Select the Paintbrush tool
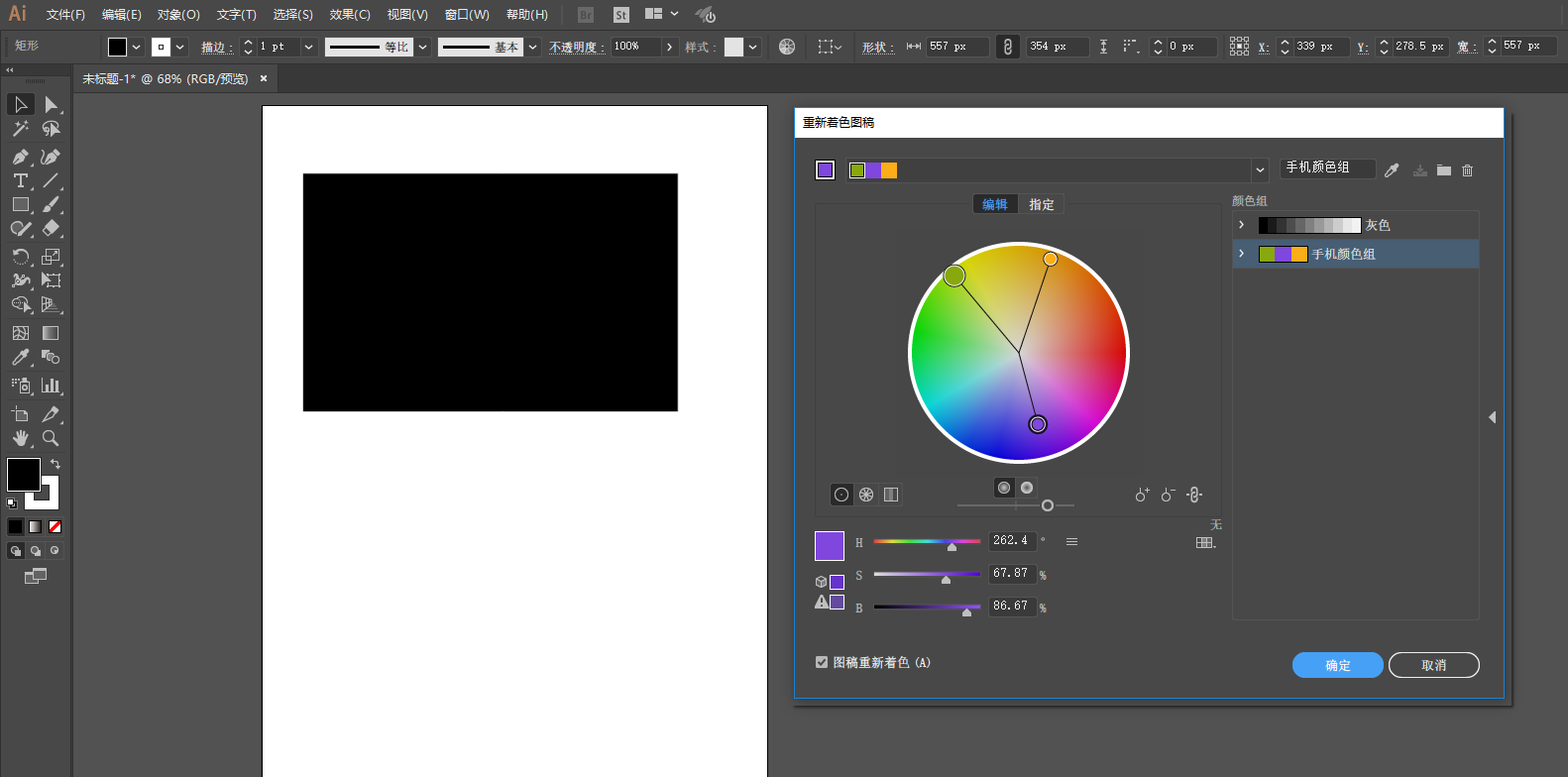 (x=51, y=204)
